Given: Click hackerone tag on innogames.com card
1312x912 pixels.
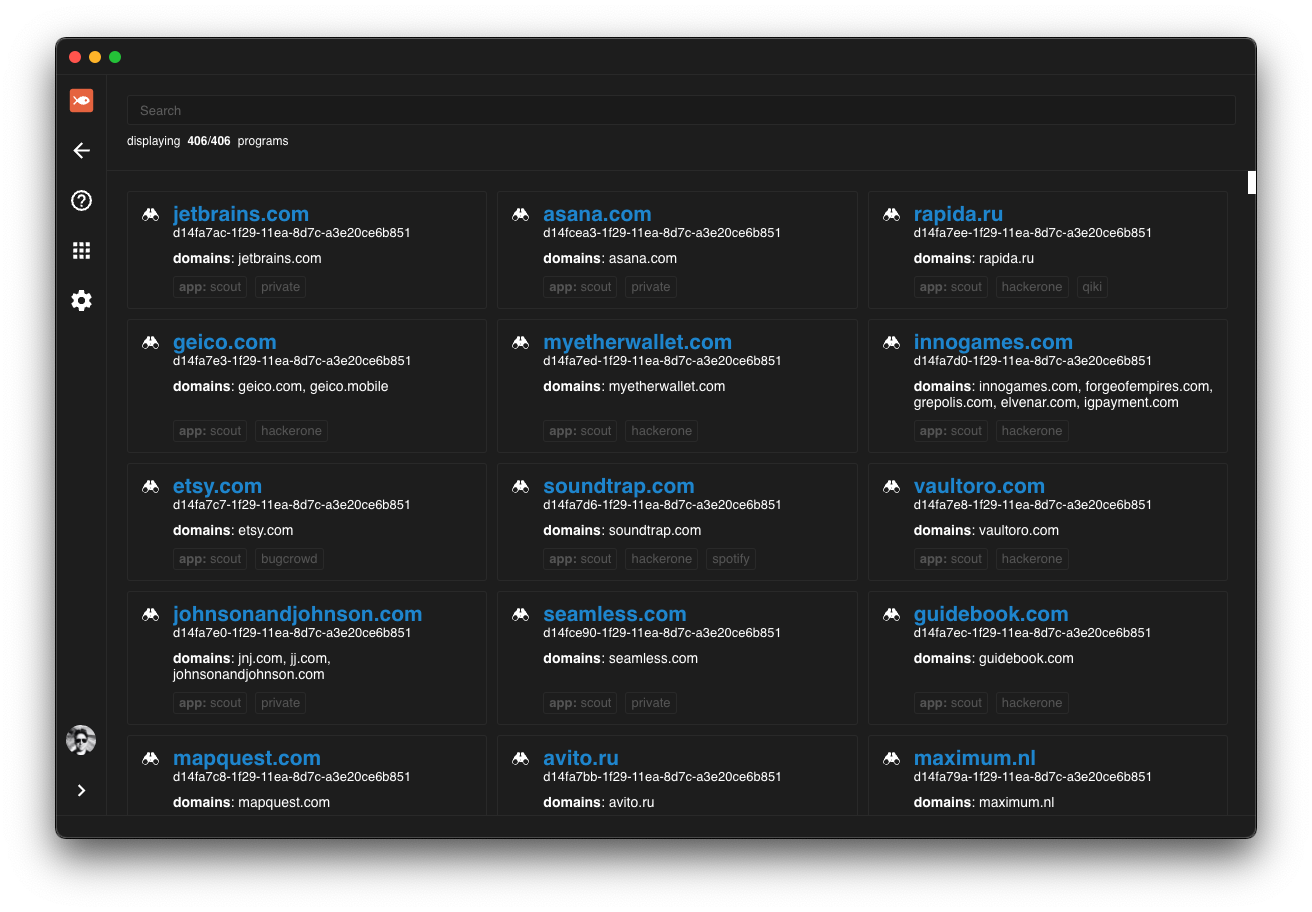Looking at the screenshot, I should click(1032, 431).
